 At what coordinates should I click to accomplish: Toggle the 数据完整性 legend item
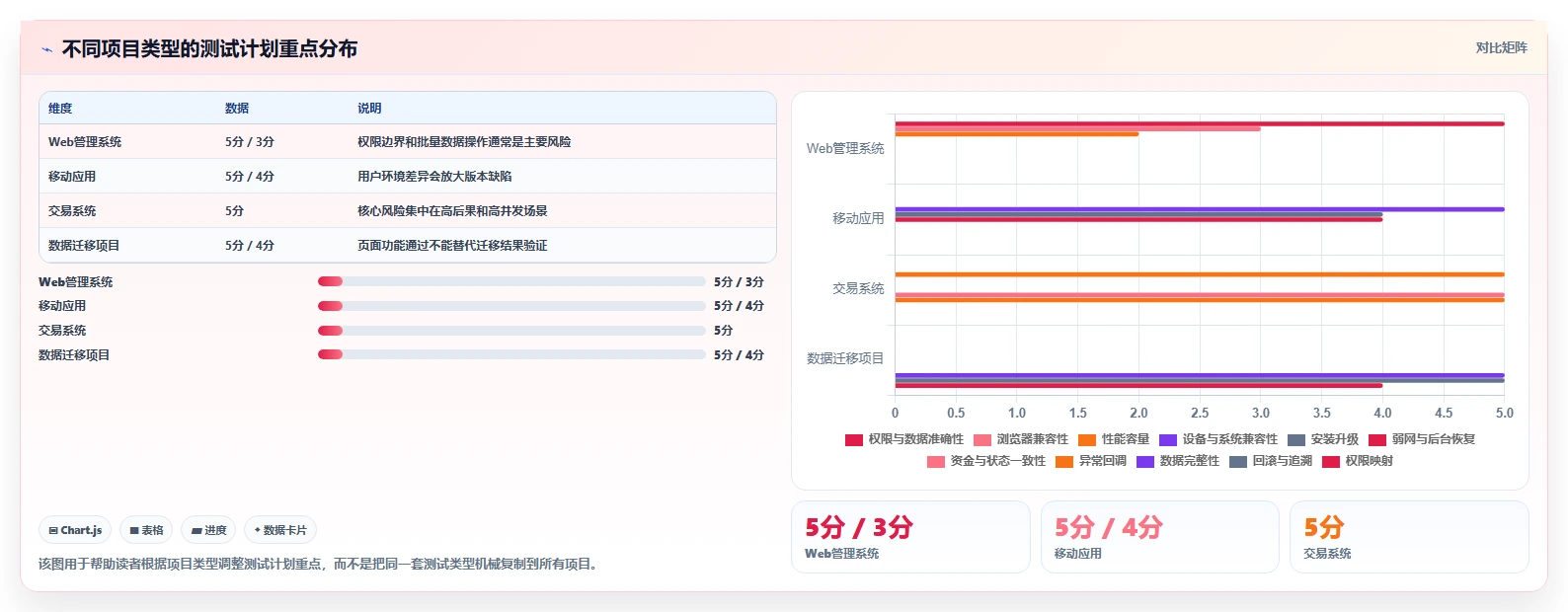click(1178, 461)
